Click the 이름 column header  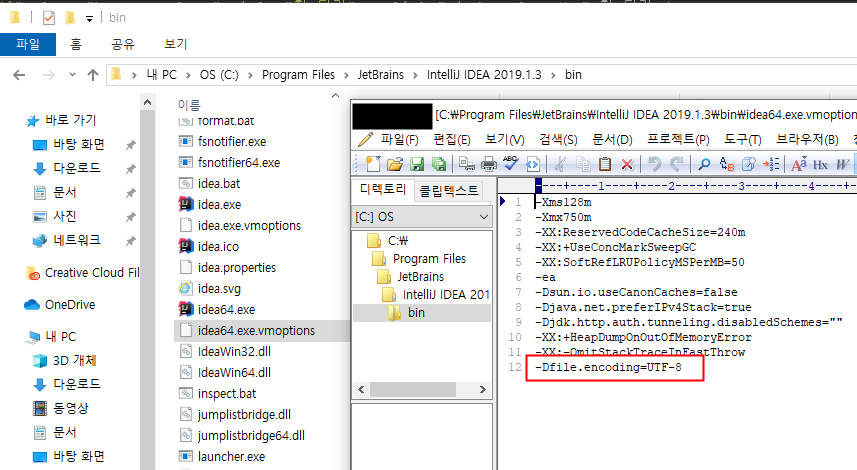(x=189, y=104)
